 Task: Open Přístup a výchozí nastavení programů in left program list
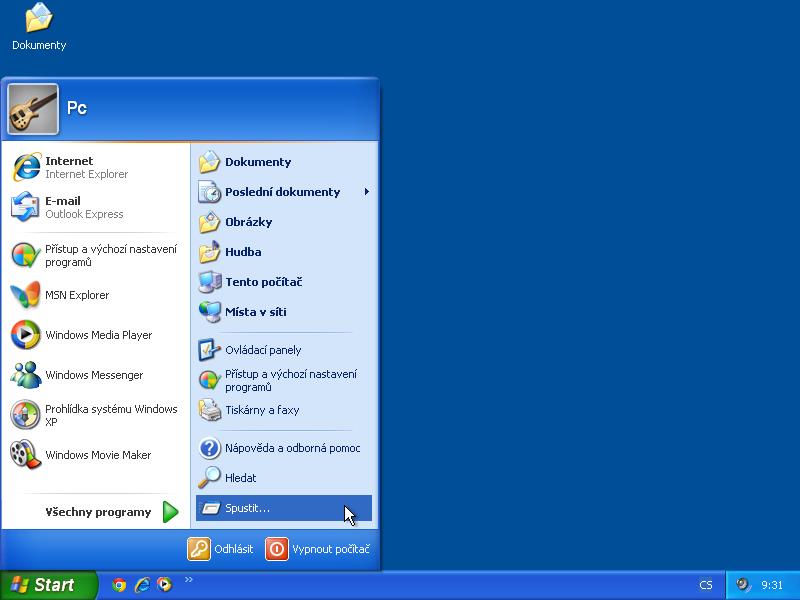[95, 255]
